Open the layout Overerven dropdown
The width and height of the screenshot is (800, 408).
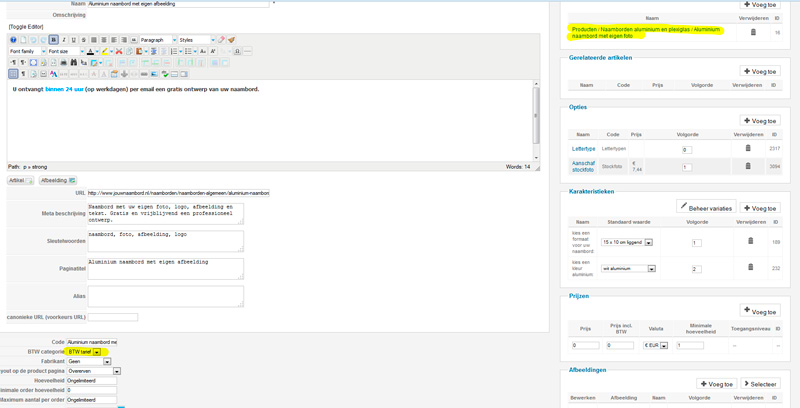pos(94,371)
